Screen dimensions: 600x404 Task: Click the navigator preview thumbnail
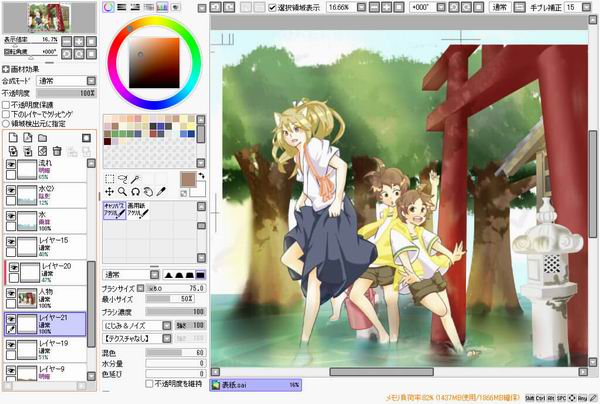[x=49, y=17]
